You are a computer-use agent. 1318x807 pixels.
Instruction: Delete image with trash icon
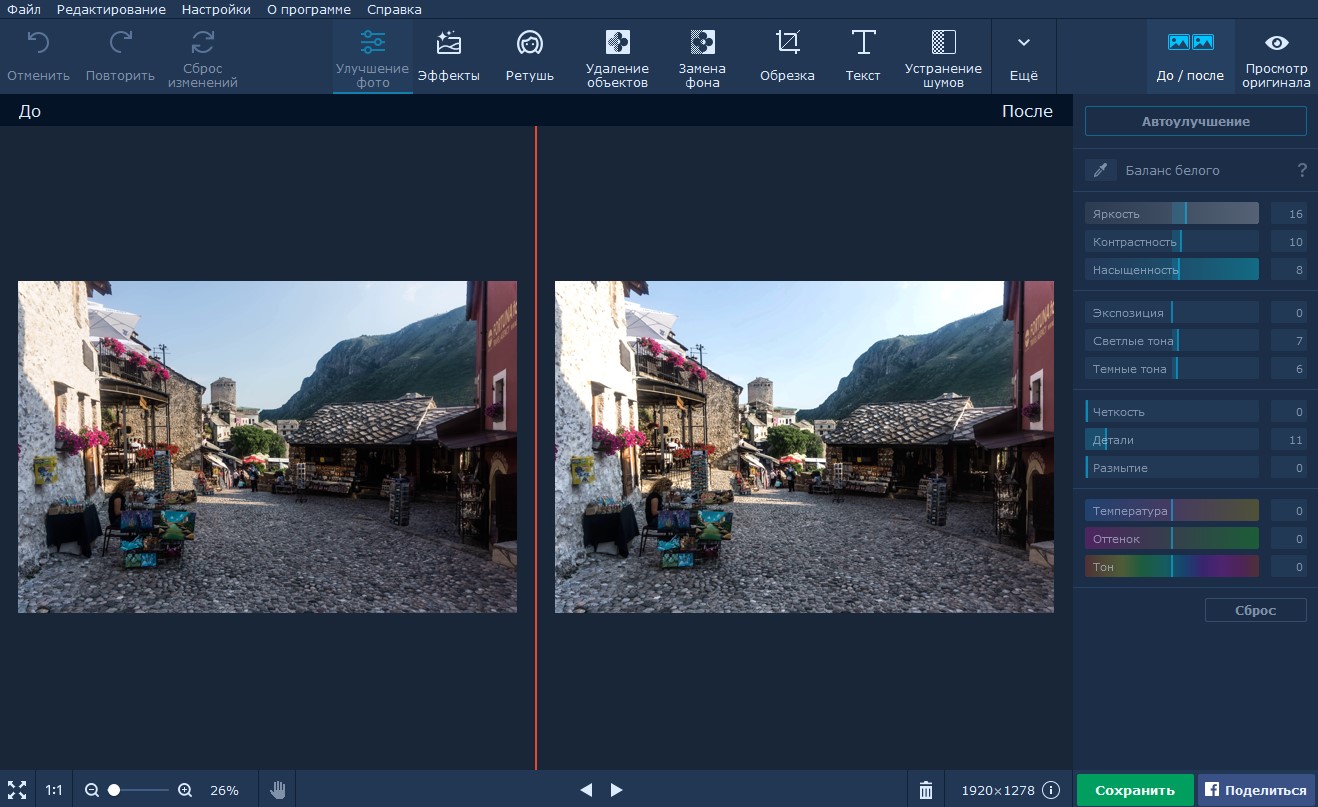point(926,790)
